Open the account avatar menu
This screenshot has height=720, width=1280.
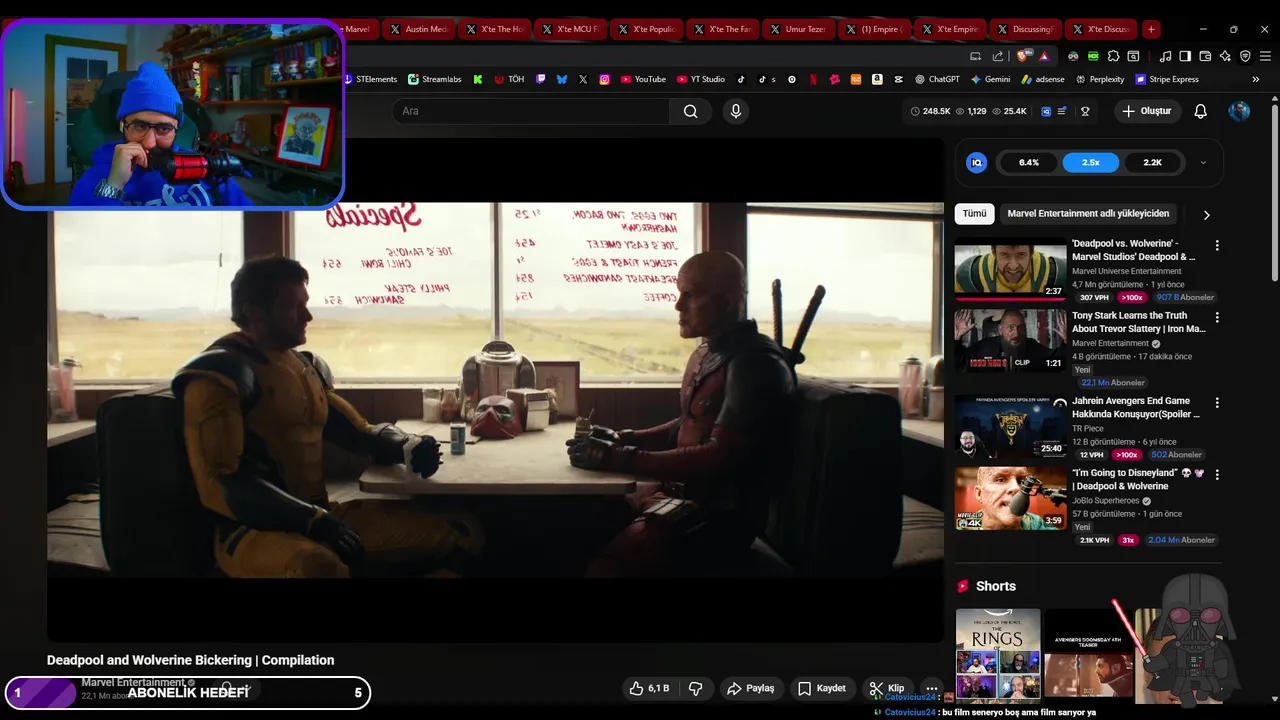pos(1239,111)
